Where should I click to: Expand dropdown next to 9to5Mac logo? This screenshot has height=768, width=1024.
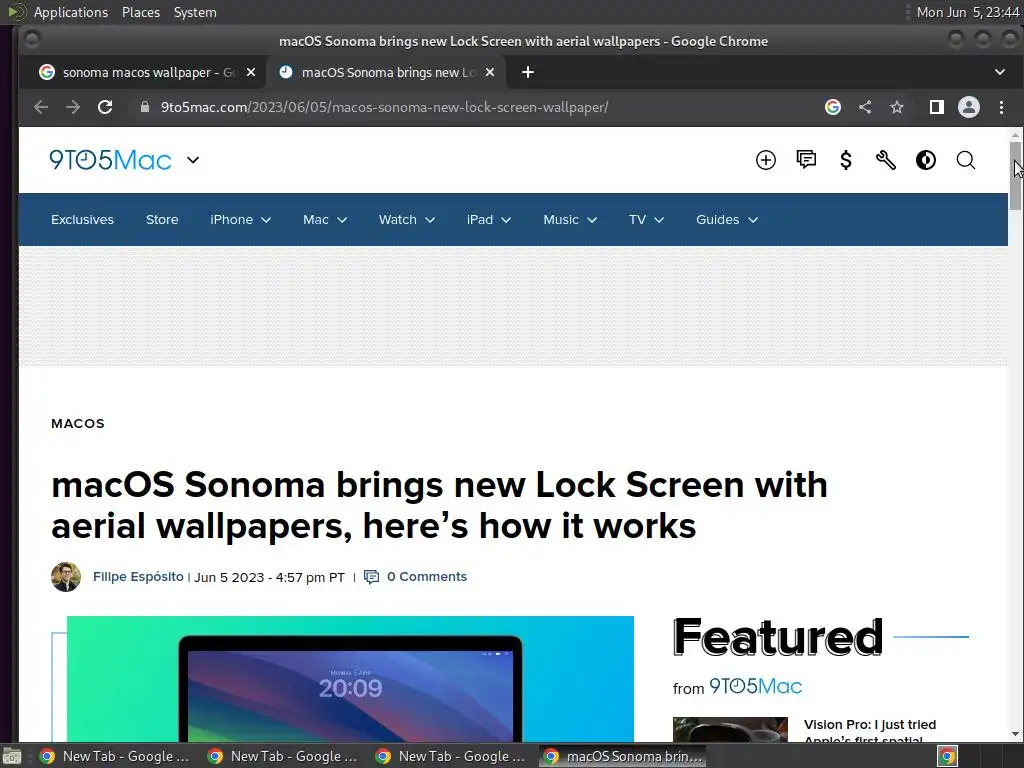tap(193, 160)
